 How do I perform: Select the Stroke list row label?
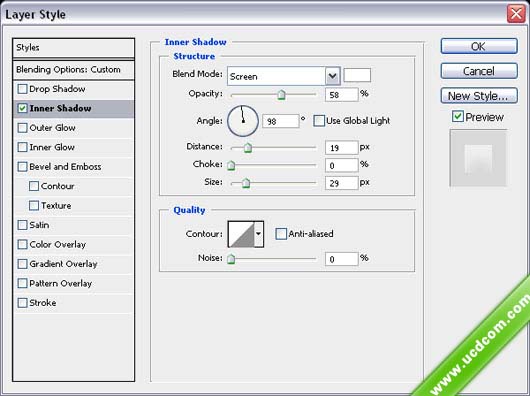[x=43, y=303]
